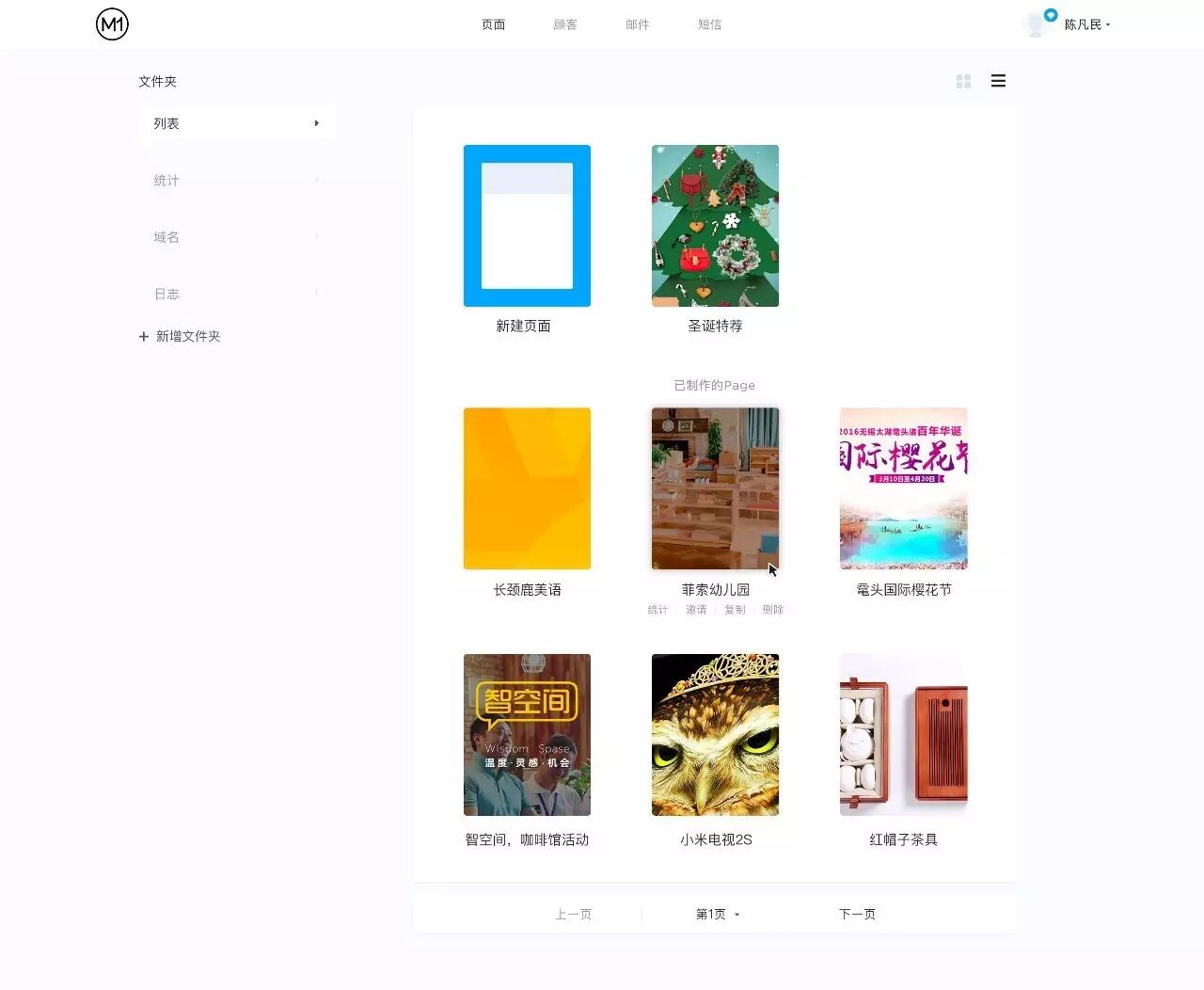Click the 小米电视2S title text
Screen dimensions: 1204x990
coord(716,839)
